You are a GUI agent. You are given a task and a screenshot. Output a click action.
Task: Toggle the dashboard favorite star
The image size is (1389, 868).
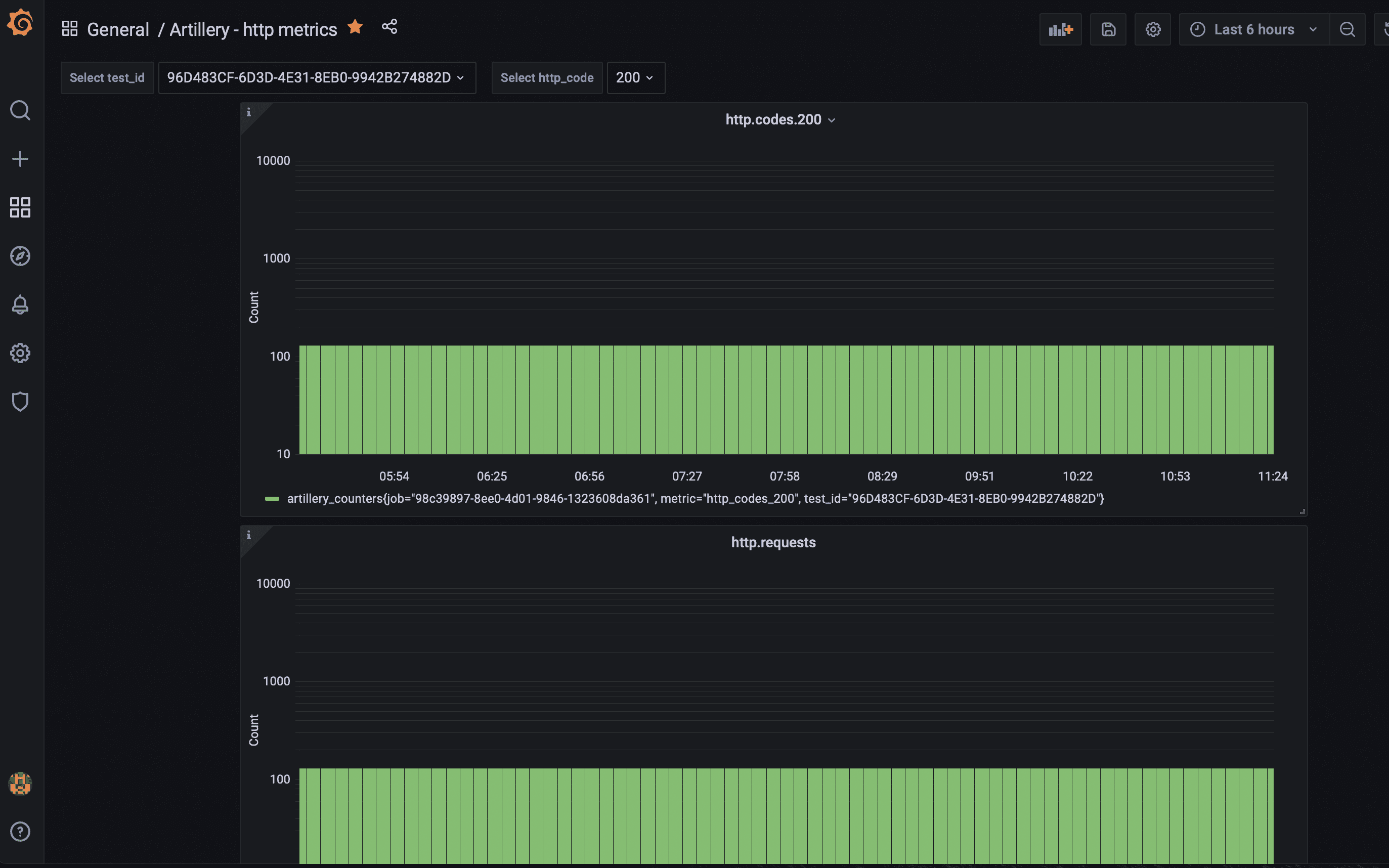(x=355, y=27)
